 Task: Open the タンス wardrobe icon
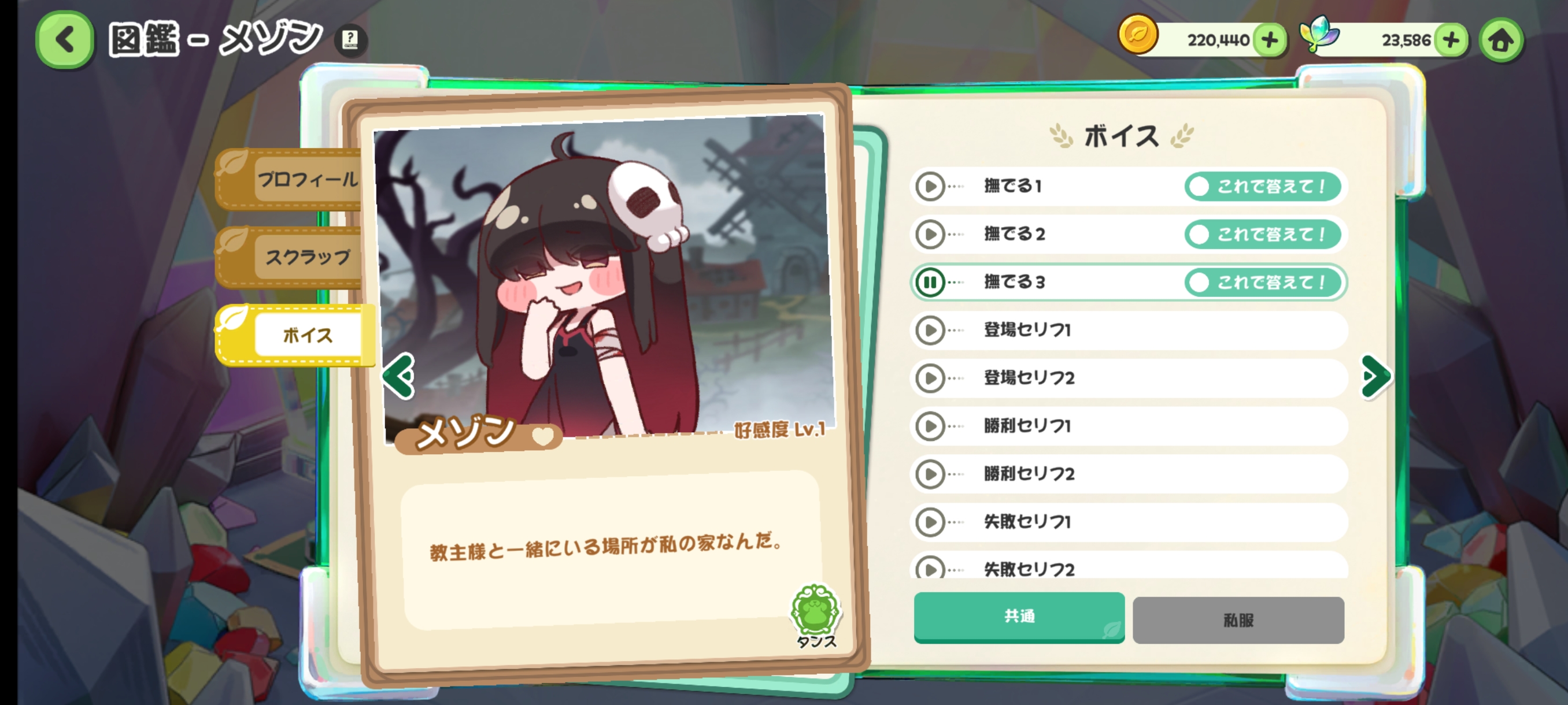[816, 615]
